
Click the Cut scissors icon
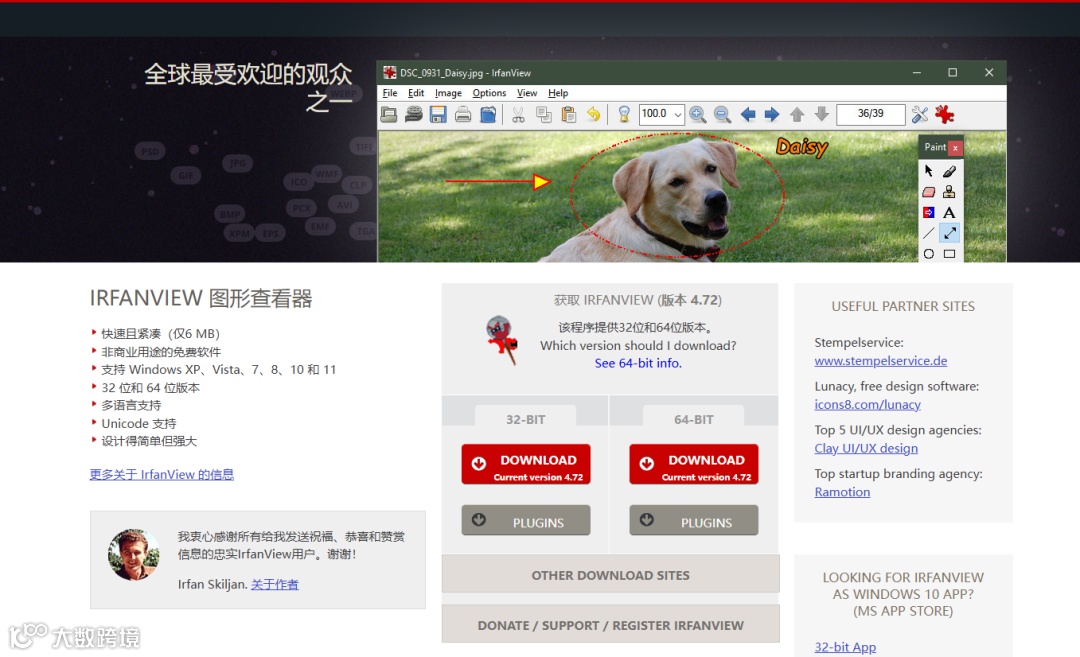click(518, 114)
